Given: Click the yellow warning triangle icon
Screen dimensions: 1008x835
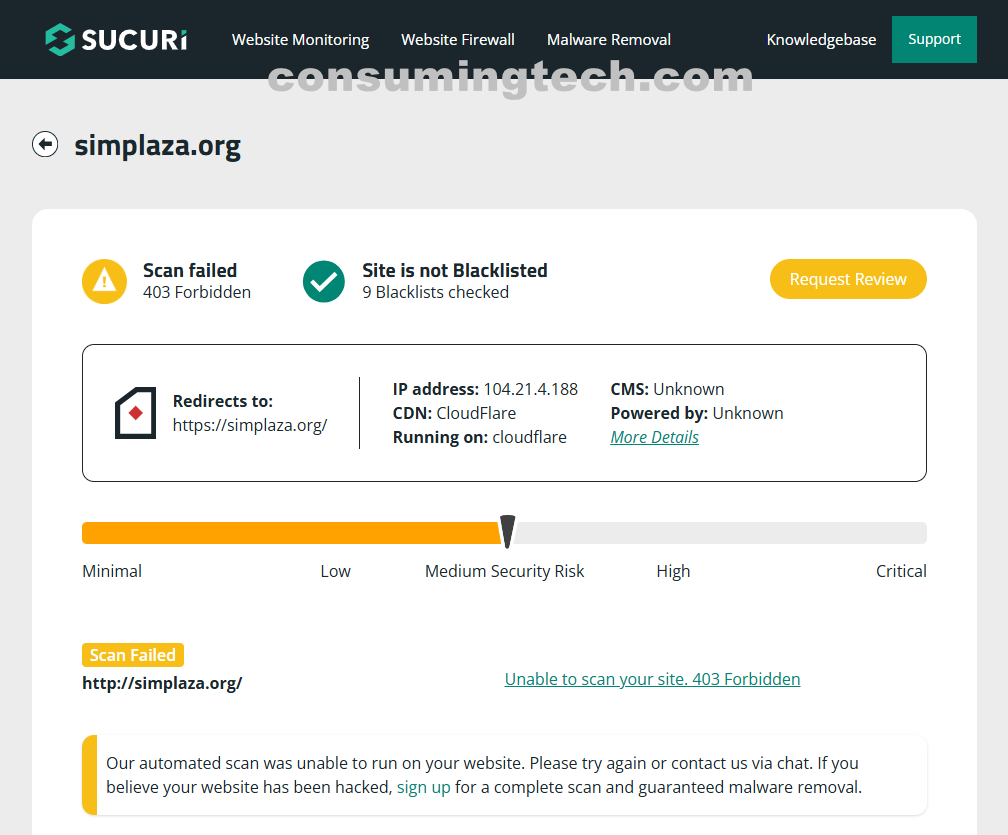Looking at the screenshot, I should (104, 281).
